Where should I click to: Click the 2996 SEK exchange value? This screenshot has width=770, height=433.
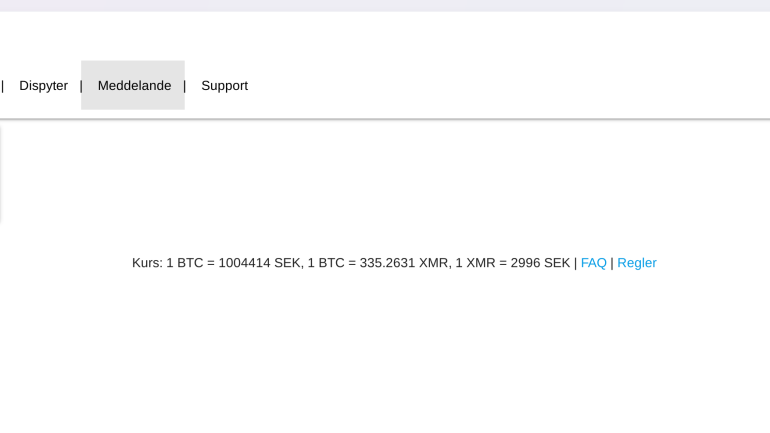pyautogui.click(x=540, y=263)
